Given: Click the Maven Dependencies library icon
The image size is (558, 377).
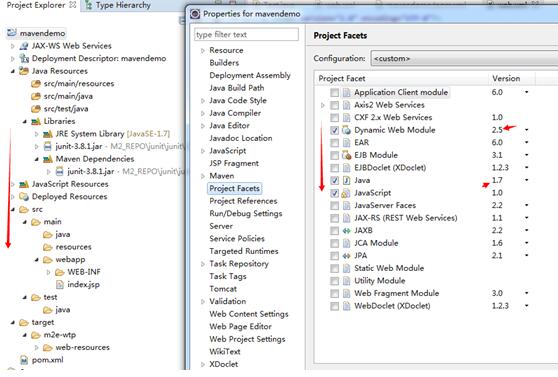Looking at the screenshot, I should point(48,159).
